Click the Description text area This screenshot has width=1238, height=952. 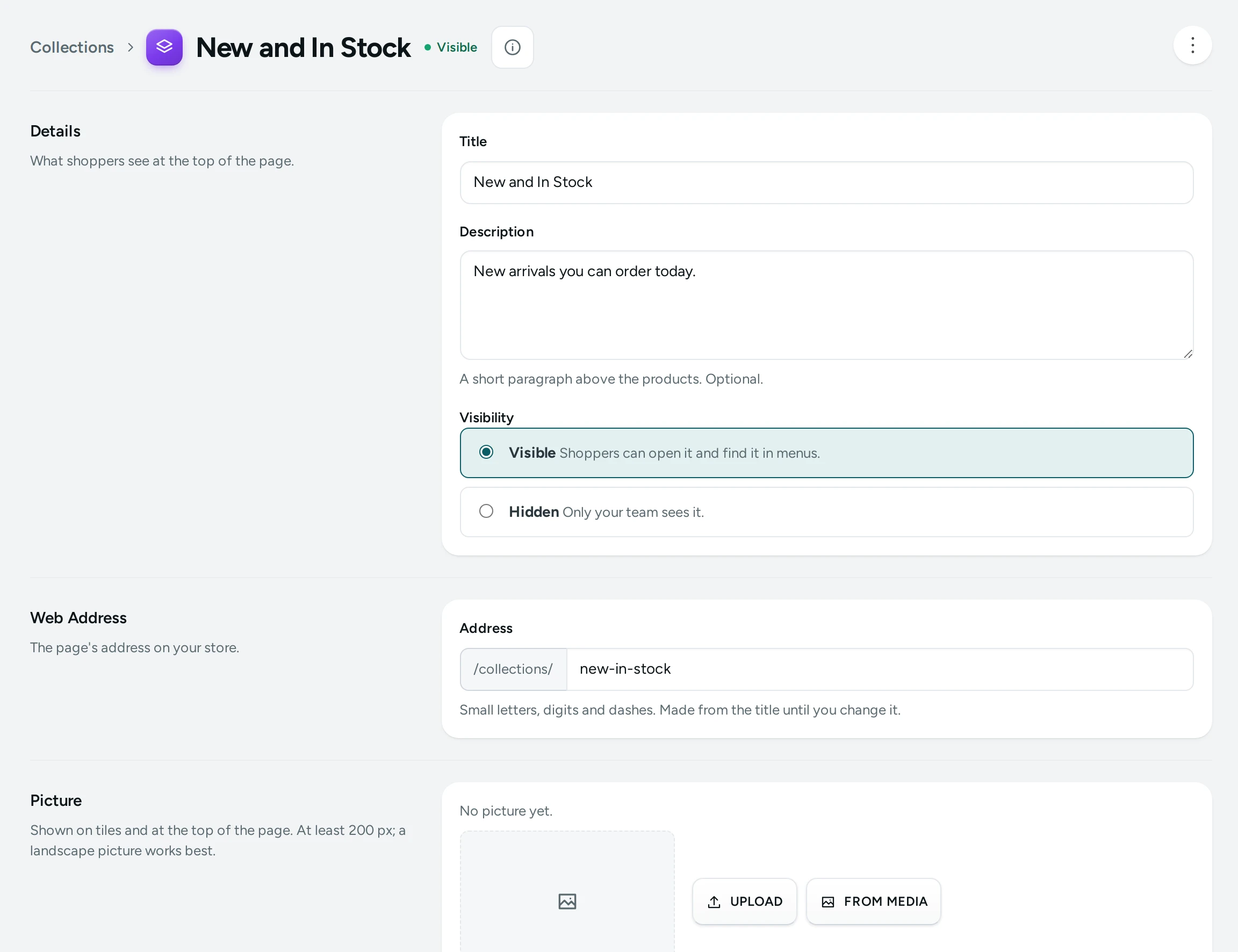click(x=826, y=305)
